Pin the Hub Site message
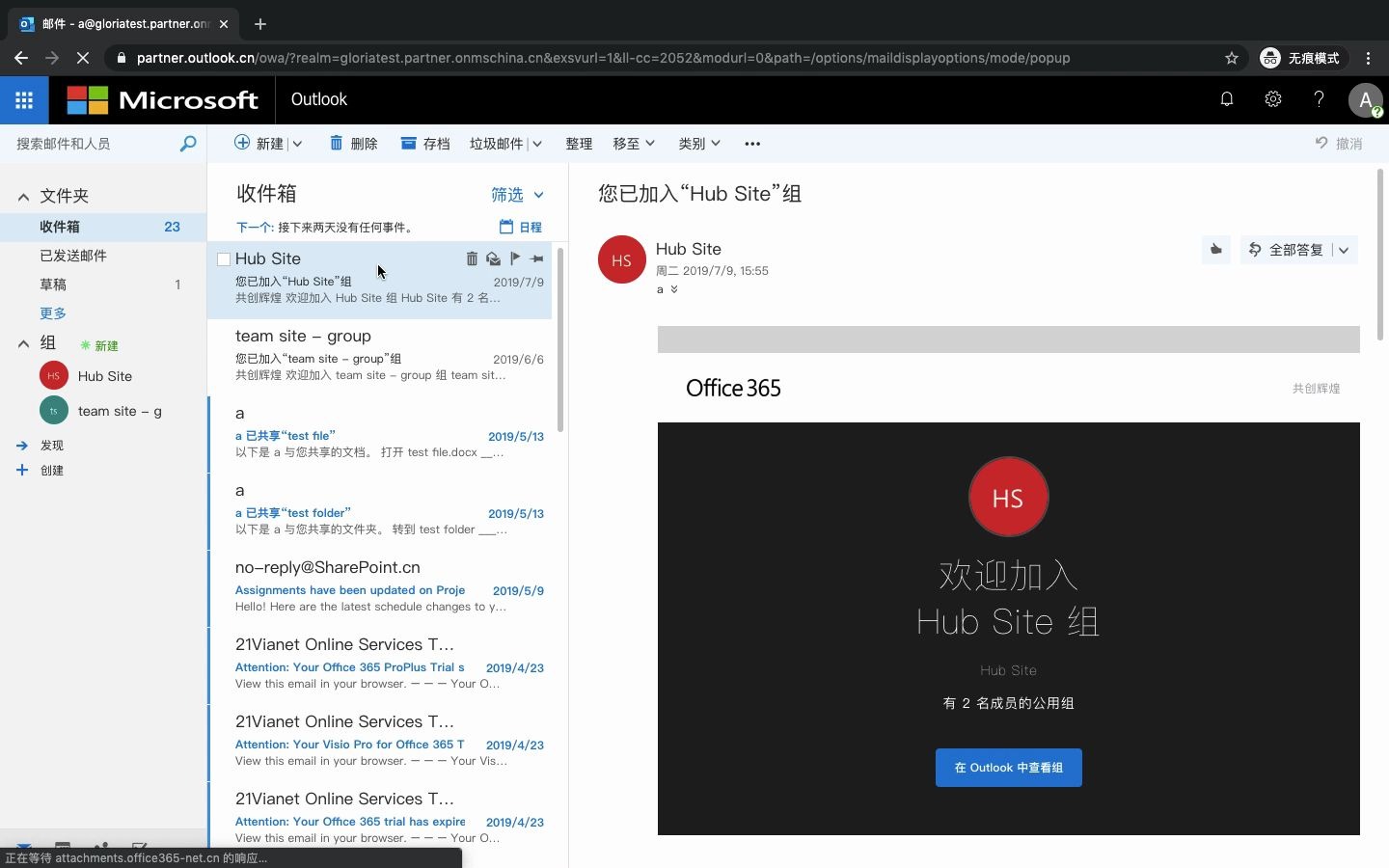1389x868 pixels. (536, 258)
